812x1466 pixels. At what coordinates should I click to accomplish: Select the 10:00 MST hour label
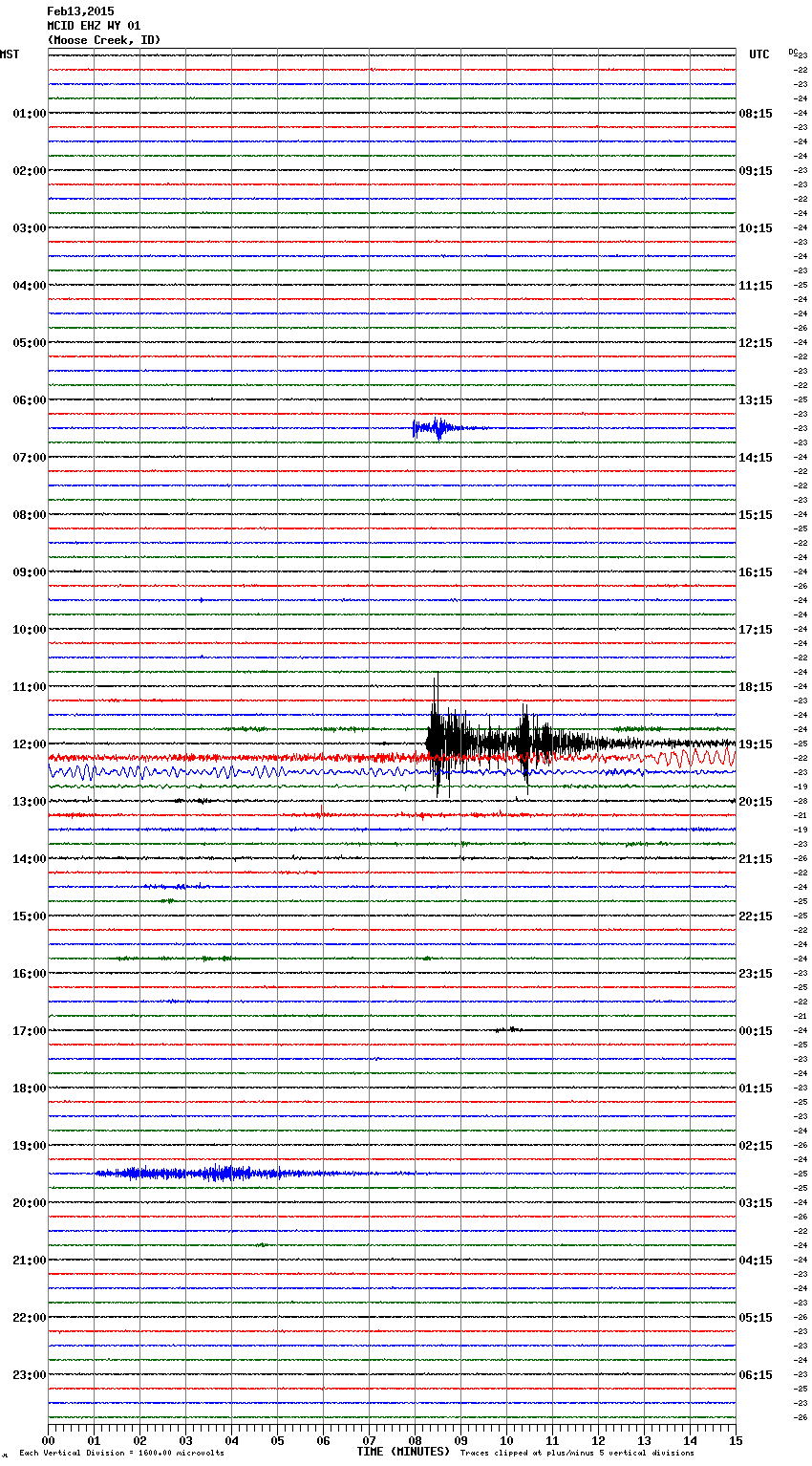(30, 630)
